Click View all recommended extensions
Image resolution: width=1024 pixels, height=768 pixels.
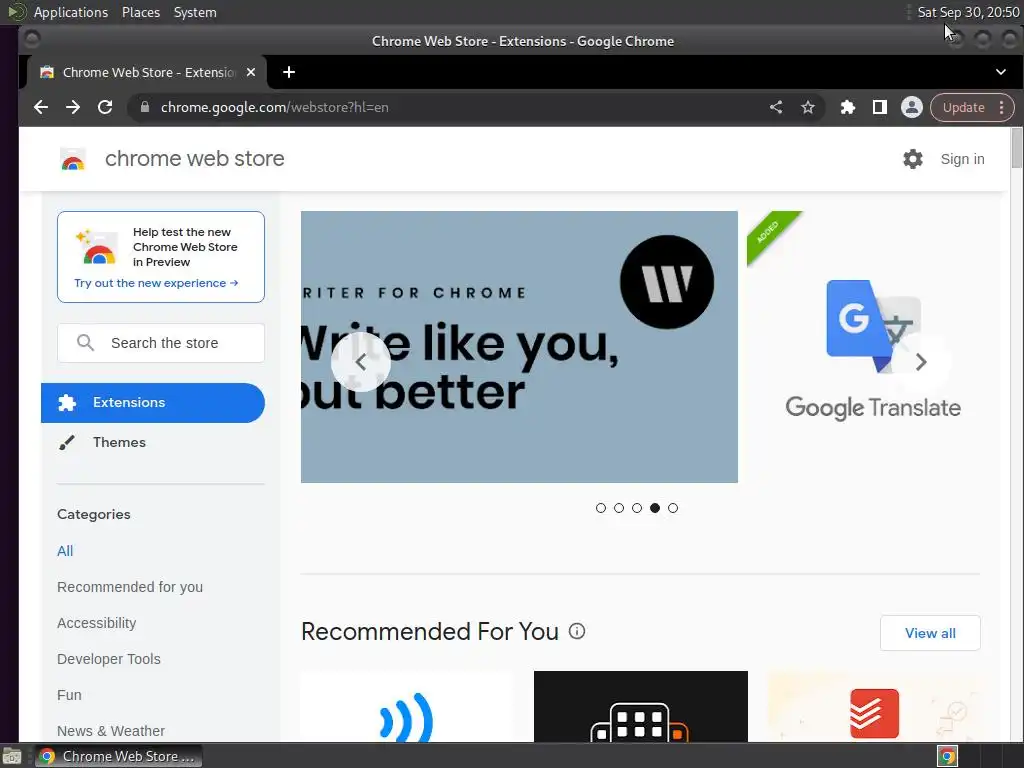coord(930,633)
